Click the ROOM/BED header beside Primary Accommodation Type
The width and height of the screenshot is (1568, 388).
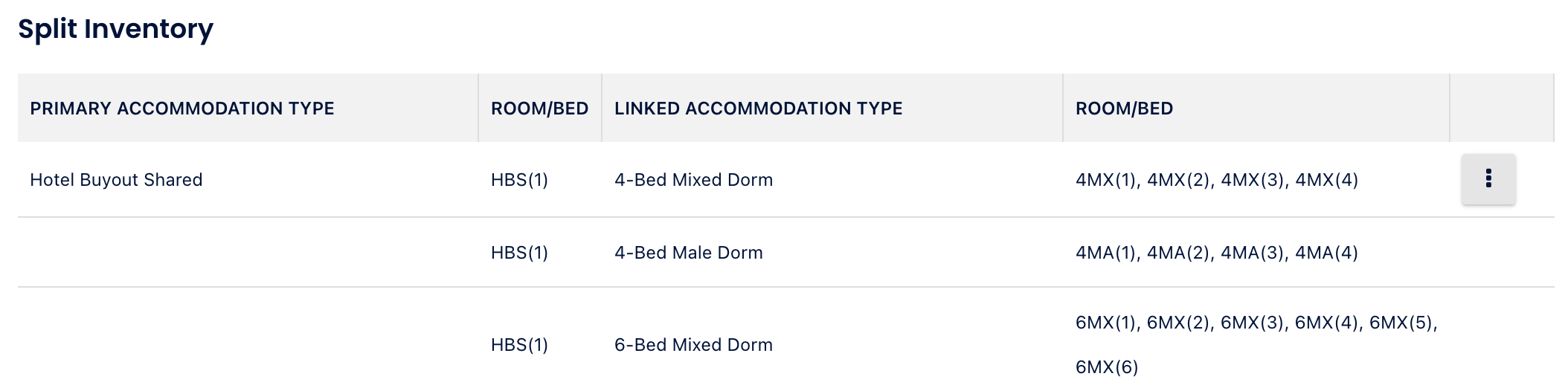(539, 109)
